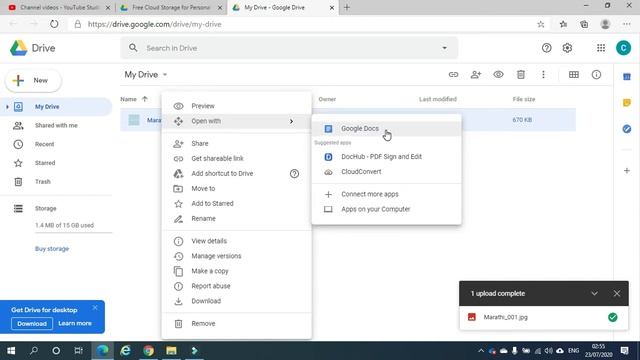Click in the Search in Drive field
Screen dimensions: 640x360
point(289,48)
